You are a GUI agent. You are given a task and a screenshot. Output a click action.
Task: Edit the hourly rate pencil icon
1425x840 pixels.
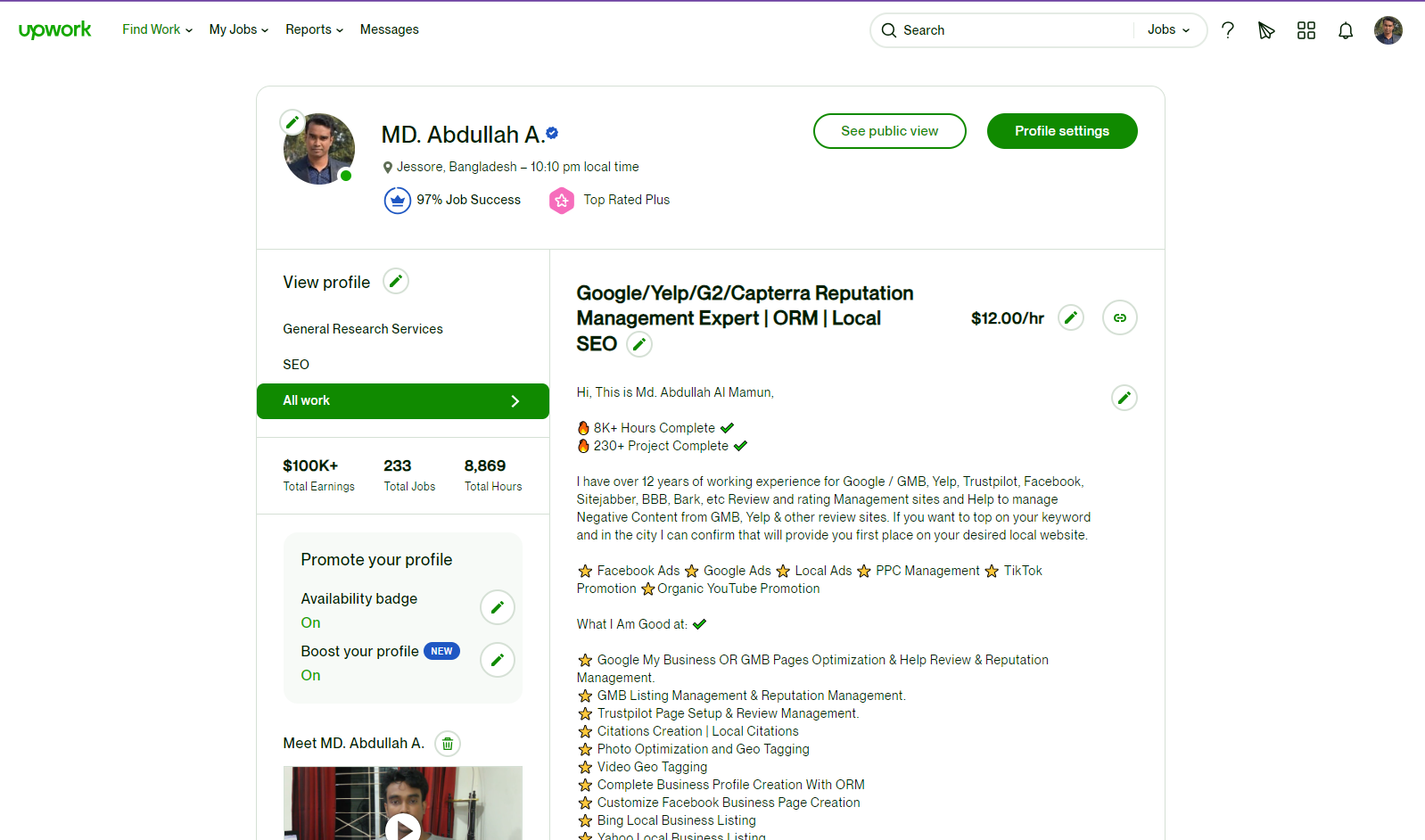click(x=1071, y=317)
